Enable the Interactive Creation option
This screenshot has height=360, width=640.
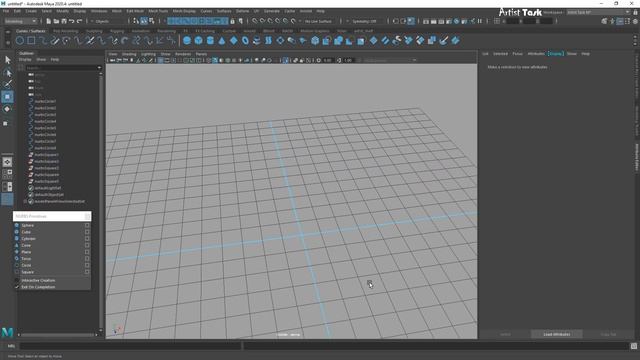(x=38, y=280)
